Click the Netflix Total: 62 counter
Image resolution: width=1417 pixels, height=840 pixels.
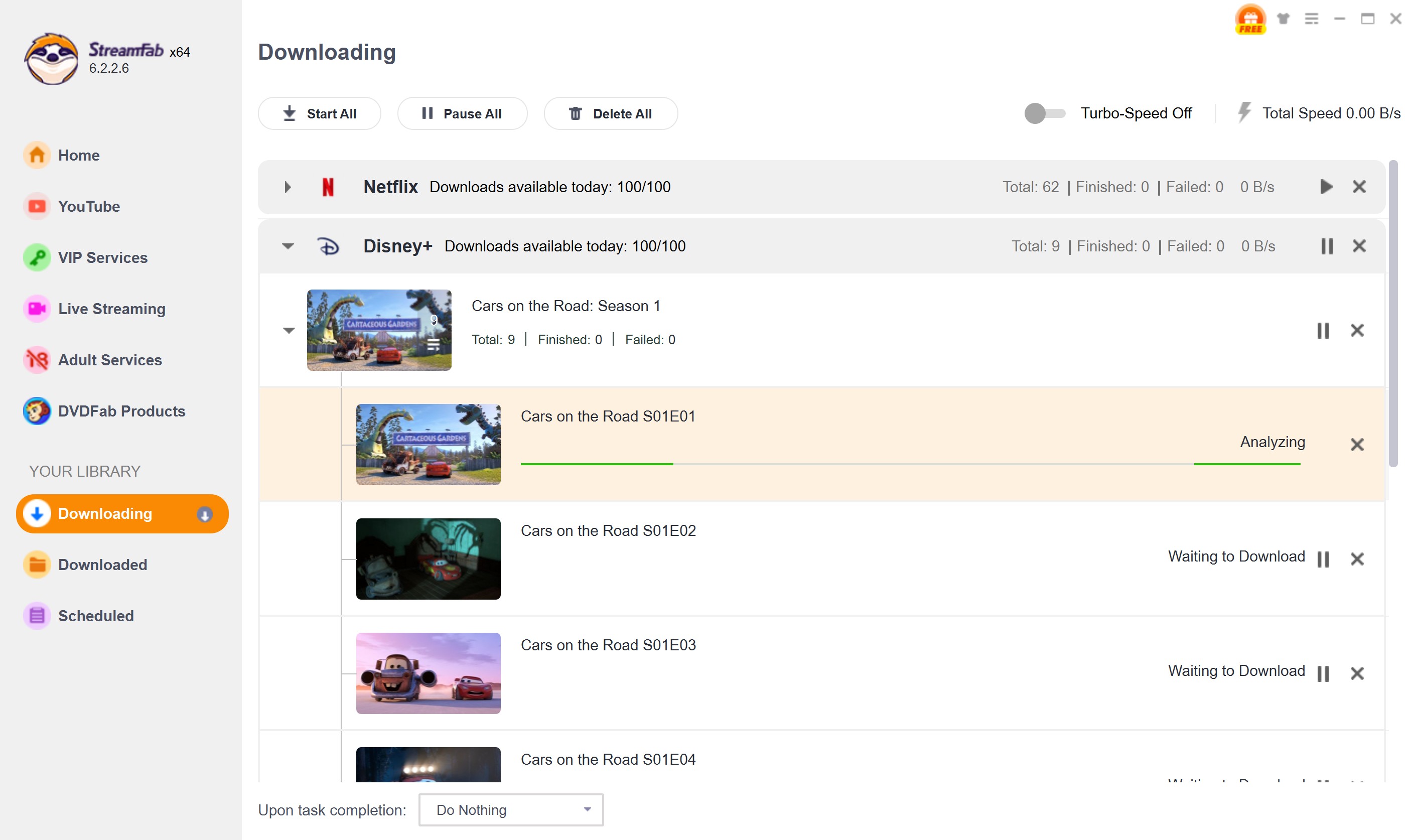point(1031,187)
